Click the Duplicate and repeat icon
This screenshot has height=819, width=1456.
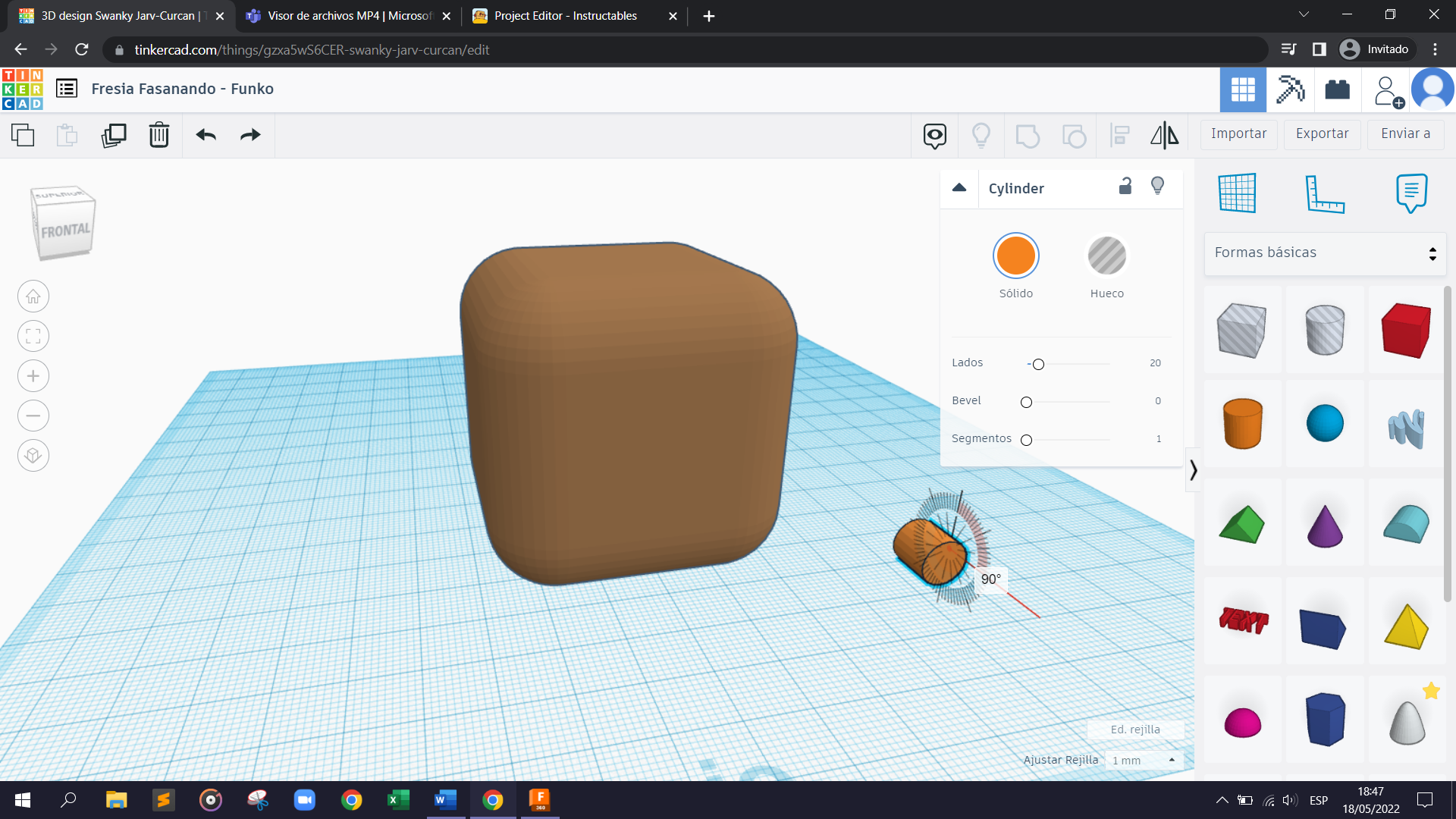pos(114,135)
